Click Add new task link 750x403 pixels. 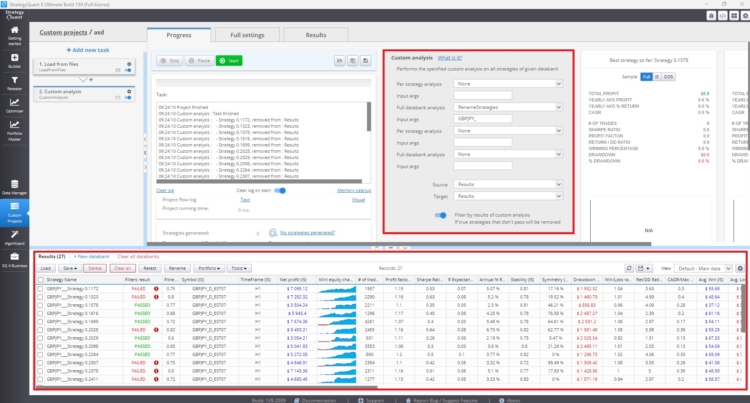[x=88, y=50]
